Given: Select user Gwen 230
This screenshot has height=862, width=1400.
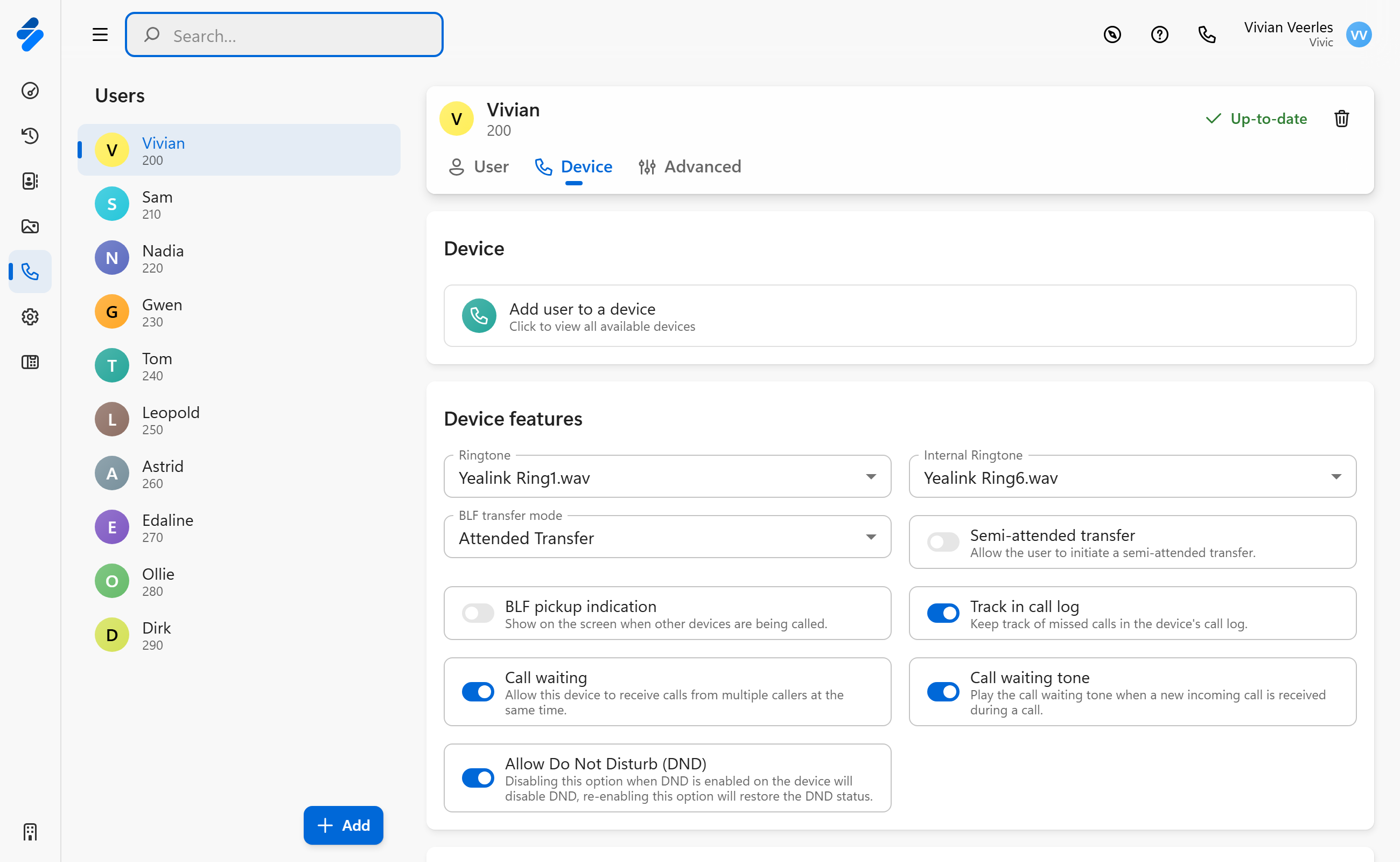Looking at the screenshot, I should (x=239, y=312).
